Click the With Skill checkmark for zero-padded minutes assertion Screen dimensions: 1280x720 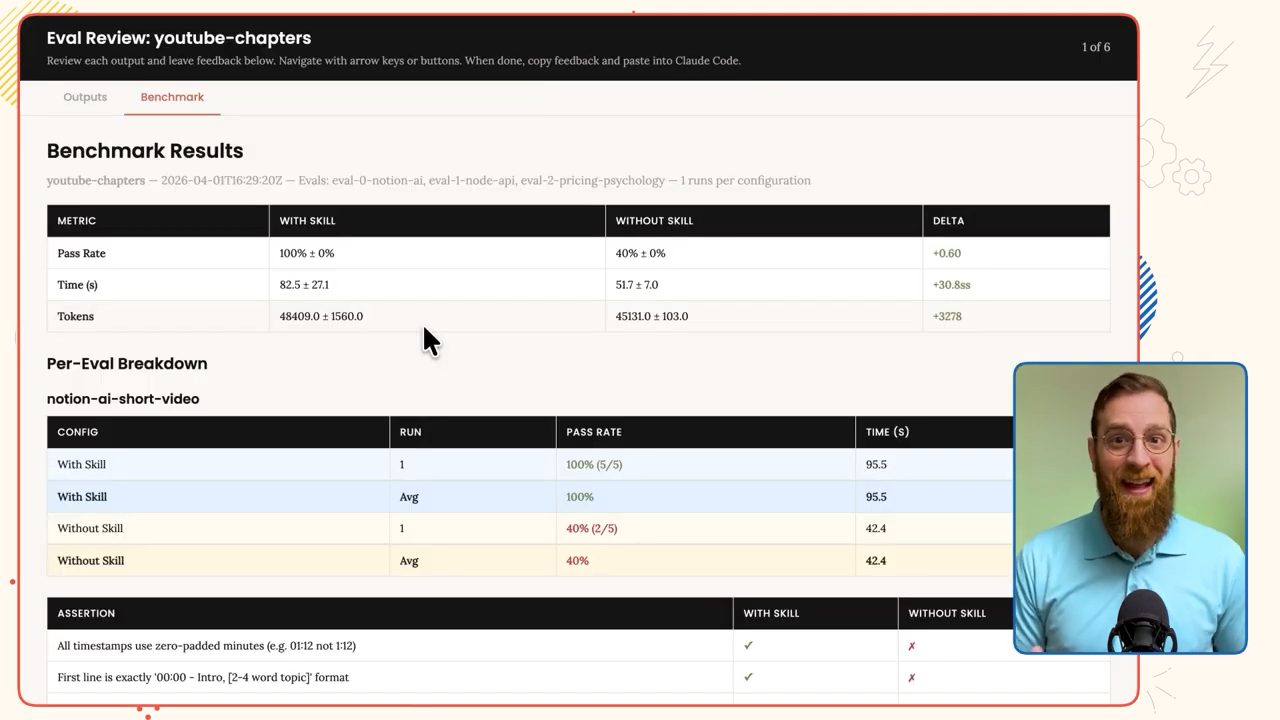click(x=748, y=645)
